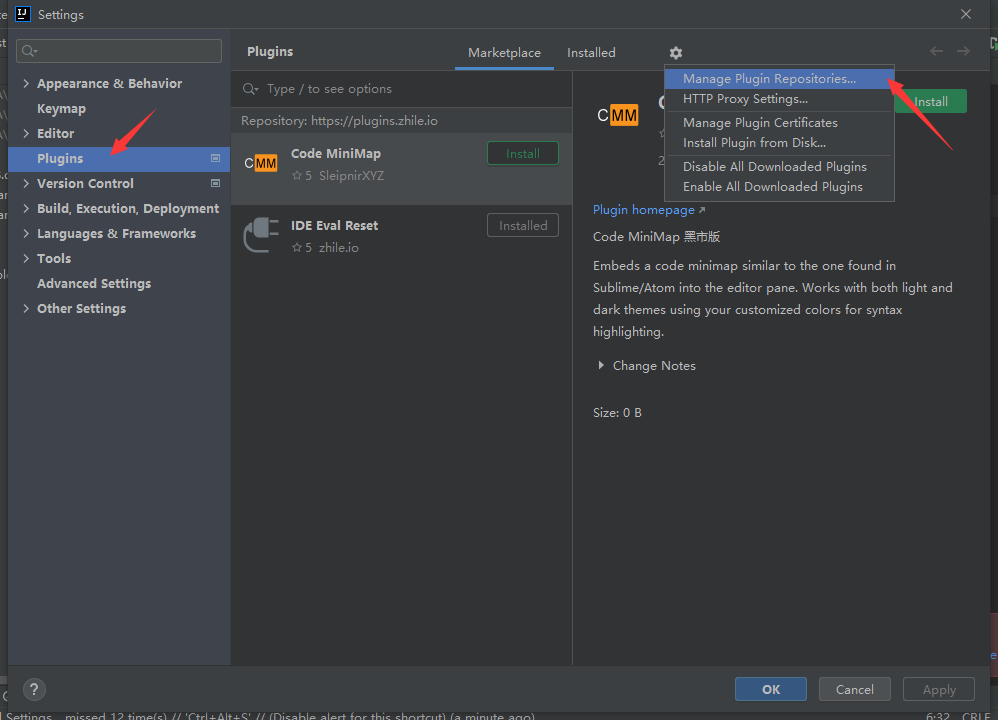Click the SleipnirXYZ vendor name

[x=351, y=176]
